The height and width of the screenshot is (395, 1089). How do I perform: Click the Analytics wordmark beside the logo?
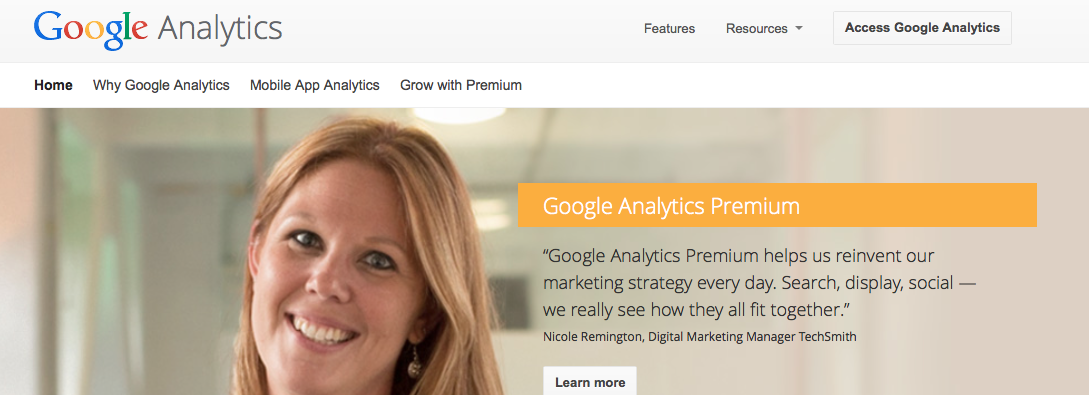[219, 29]
